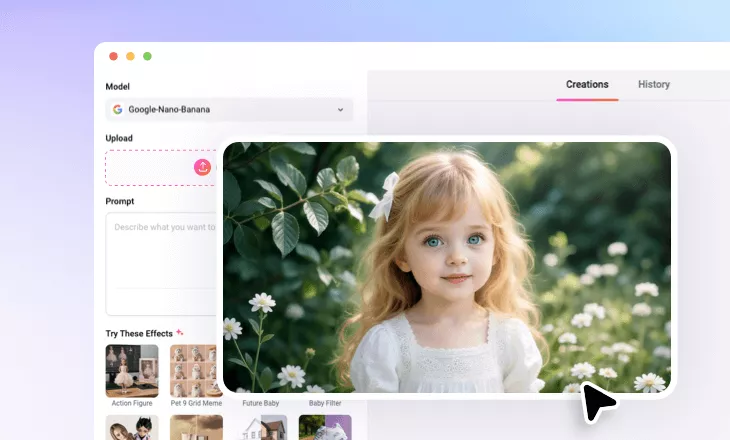This screenshot has width=730, height=440.
Task: Click inside the Prompt text area
Action: pyautogui.click(x=160, y=260)
